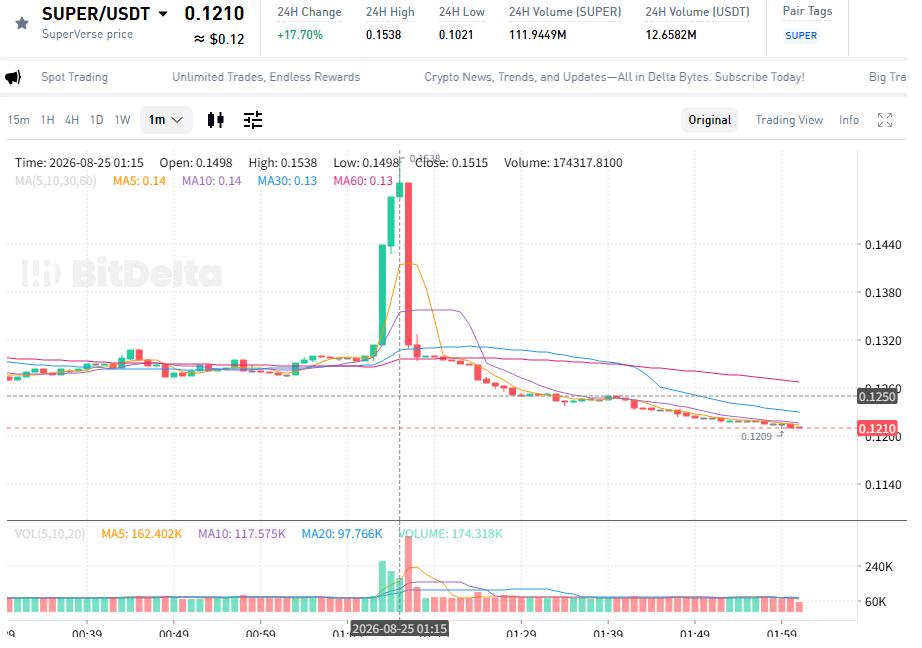Image resolution: width=922 pixels, height=648 pixels.
Task: Click the 01:29 time axis label
Action: pyautogui.click(x=521, y=634)
